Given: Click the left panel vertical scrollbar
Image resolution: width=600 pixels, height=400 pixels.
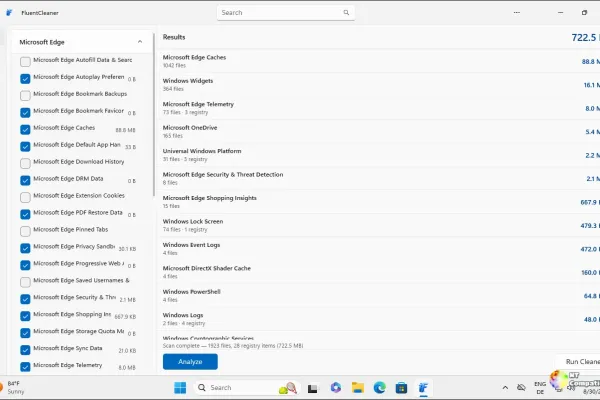Looking at the screenshot, I should pos(154,115).
